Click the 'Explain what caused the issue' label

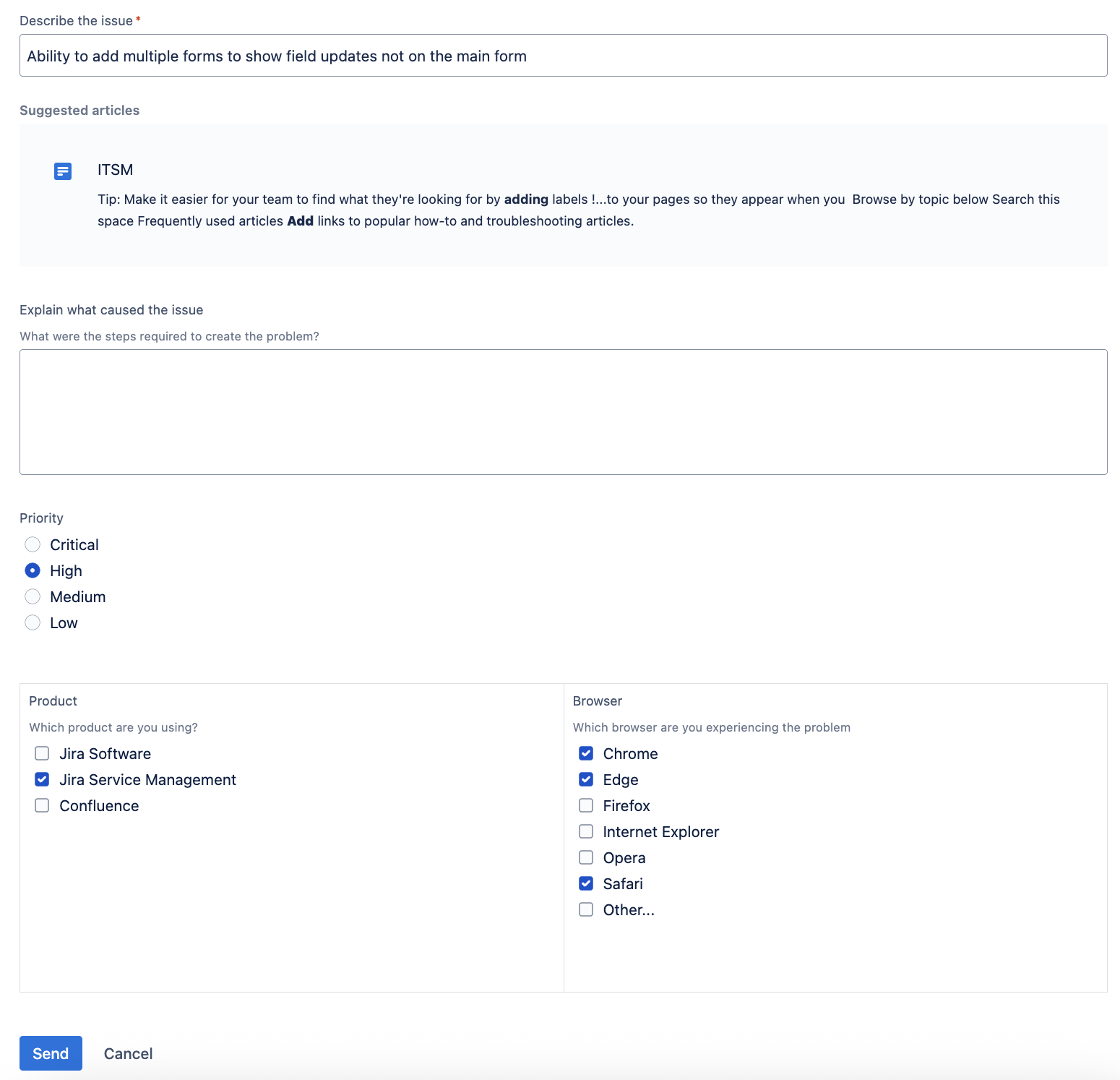(111, 310)
